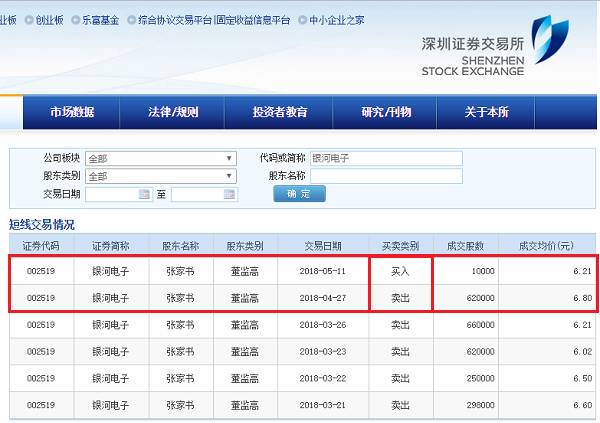
Task: Click the 证券简称 column header
Action: (x=111, y=246)
